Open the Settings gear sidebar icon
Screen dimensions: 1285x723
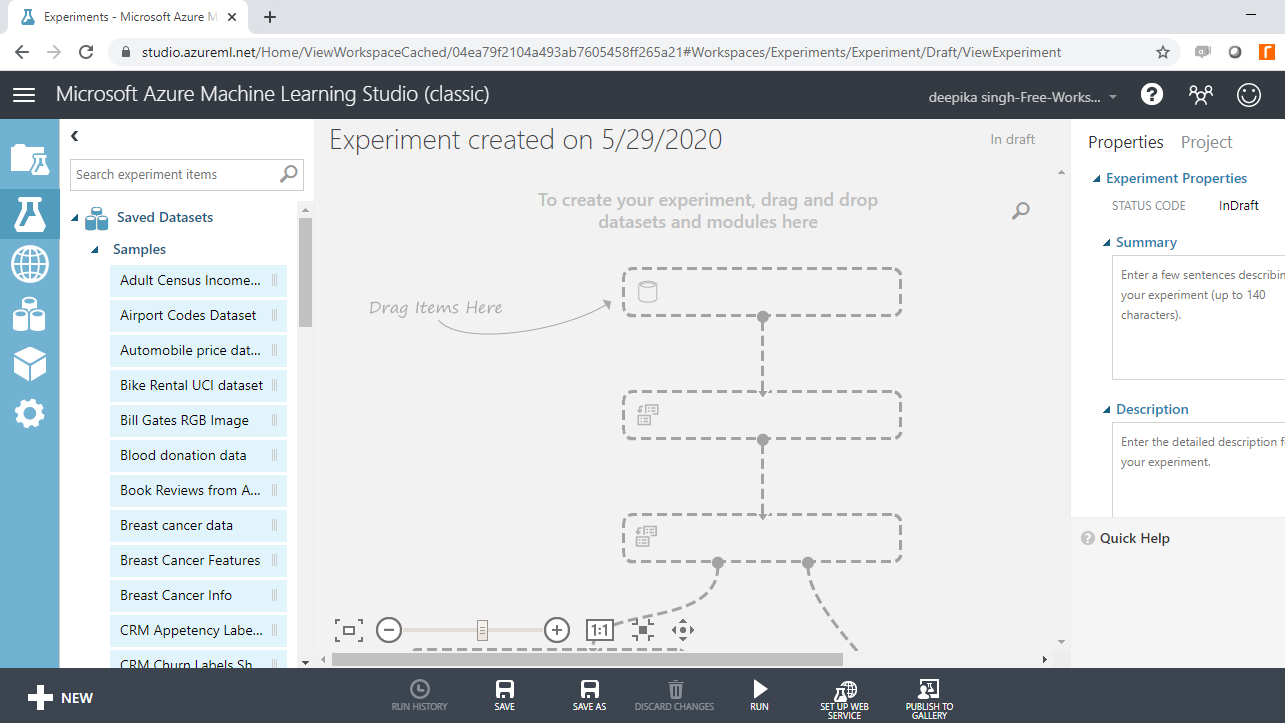point(29,413)
